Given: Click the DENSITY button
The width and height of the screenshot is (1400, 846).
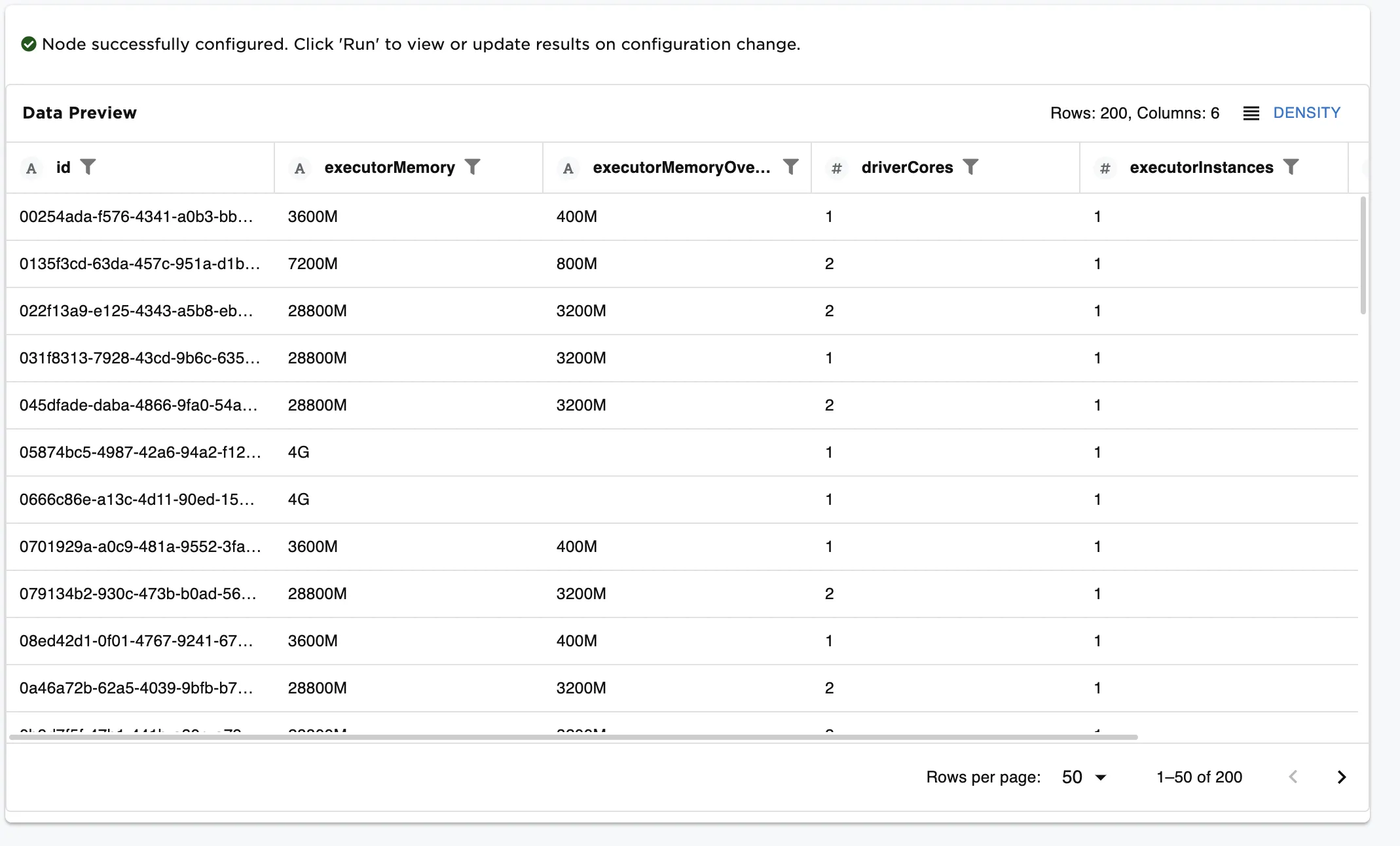Looking at the screenshot, I should 1306,113.
